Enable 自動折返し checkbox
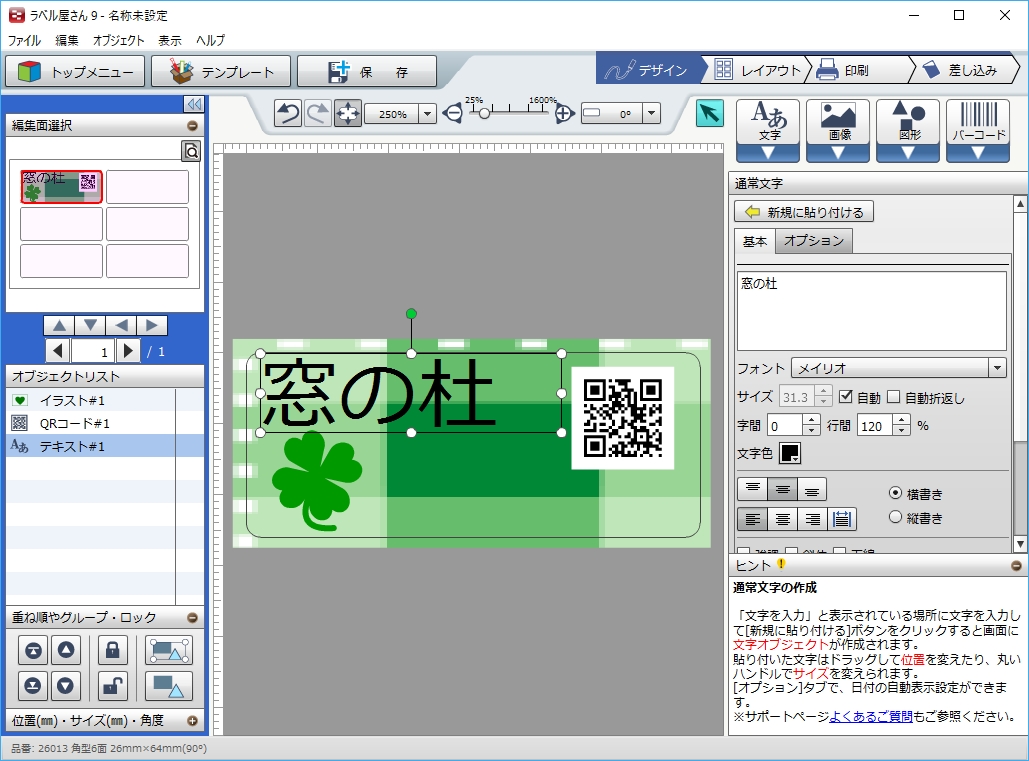The image size is (1029, 761). pyautogui.click(x=893, y=396)
